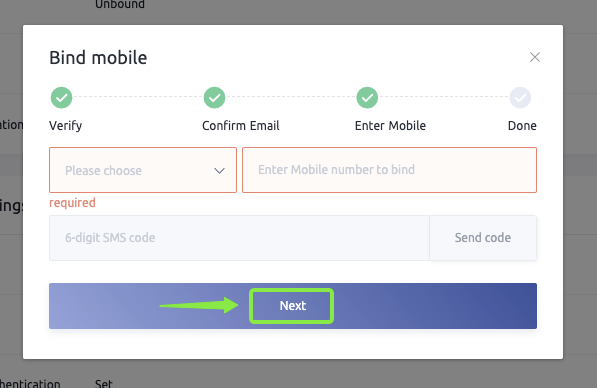
Task: Click the Enter Mobile step label
Action: click(x=390, y=126)
